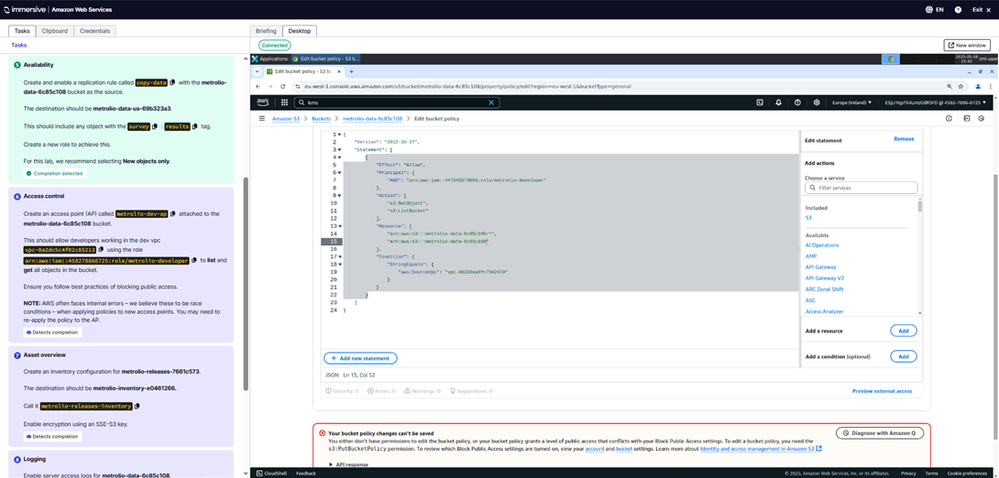This screenshot has width=999, height=478.
Task: Collapse the code fold on line 1
Action: click(340, 134)
